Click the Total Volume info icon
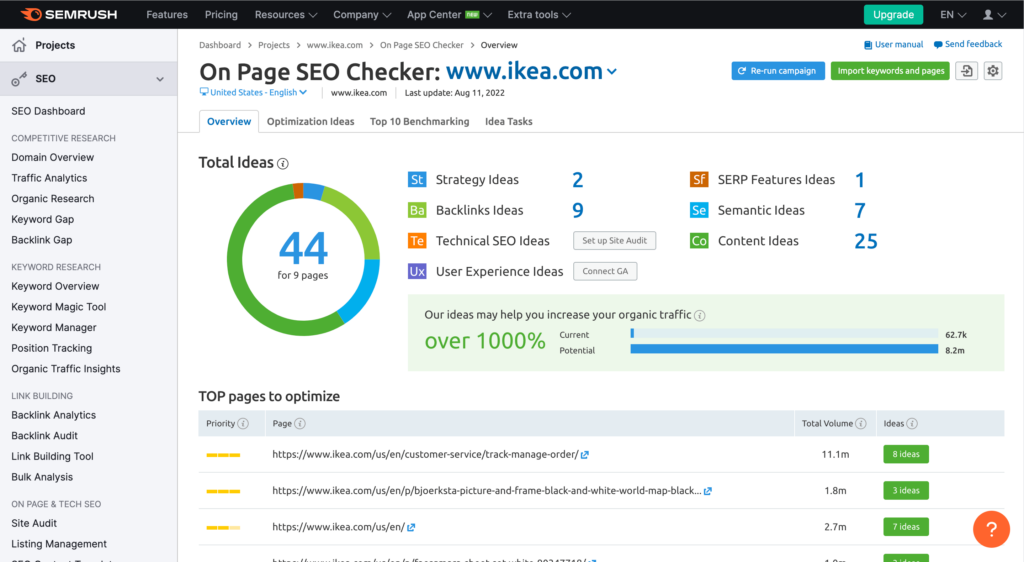Viewport: 1024px width, 562px height. point(861,424)
